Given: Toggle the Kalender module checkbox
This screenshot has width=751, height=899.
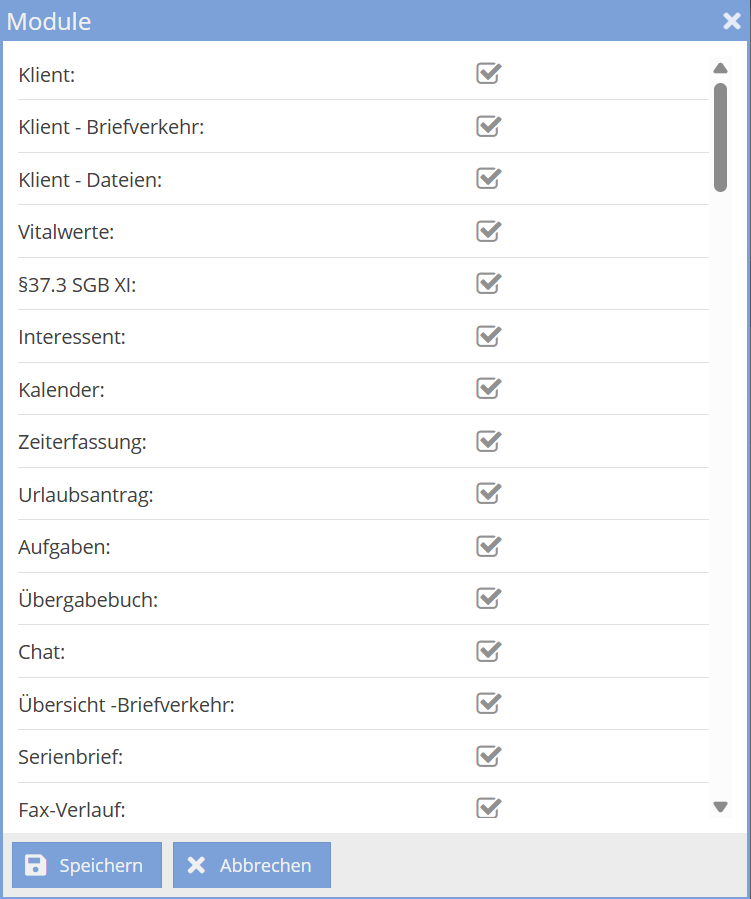Looking at the screenshot, I should (488, 389).
